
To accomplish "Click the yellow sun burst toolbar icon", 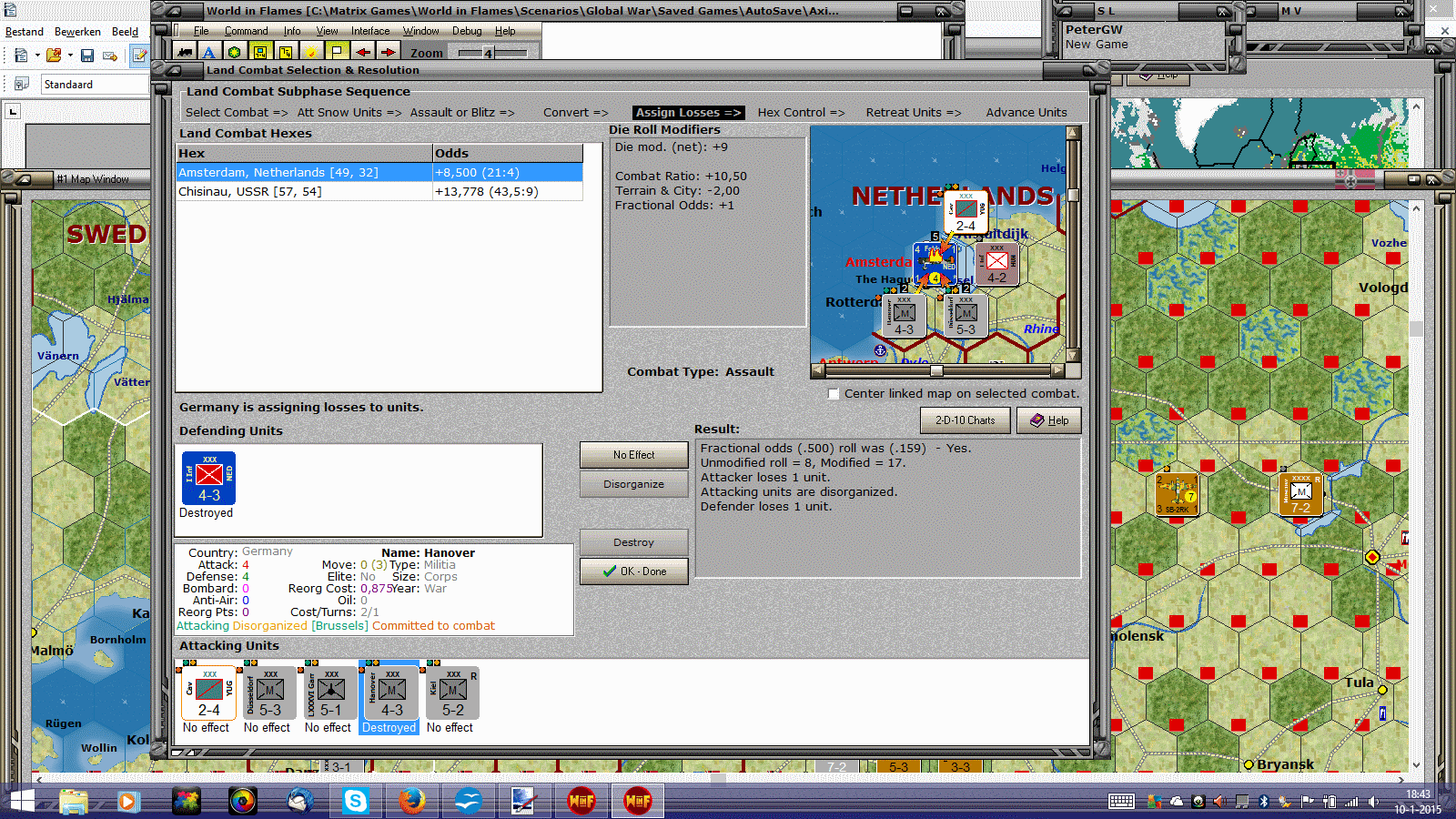I will click(x=311, y=53).
